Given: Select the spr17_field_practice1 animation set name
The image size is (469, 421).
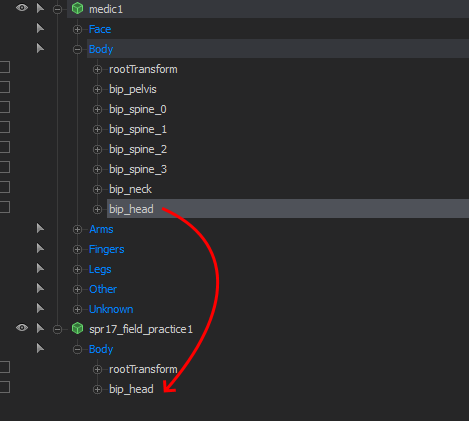Looking at the screenshot, I should point(141,330).
